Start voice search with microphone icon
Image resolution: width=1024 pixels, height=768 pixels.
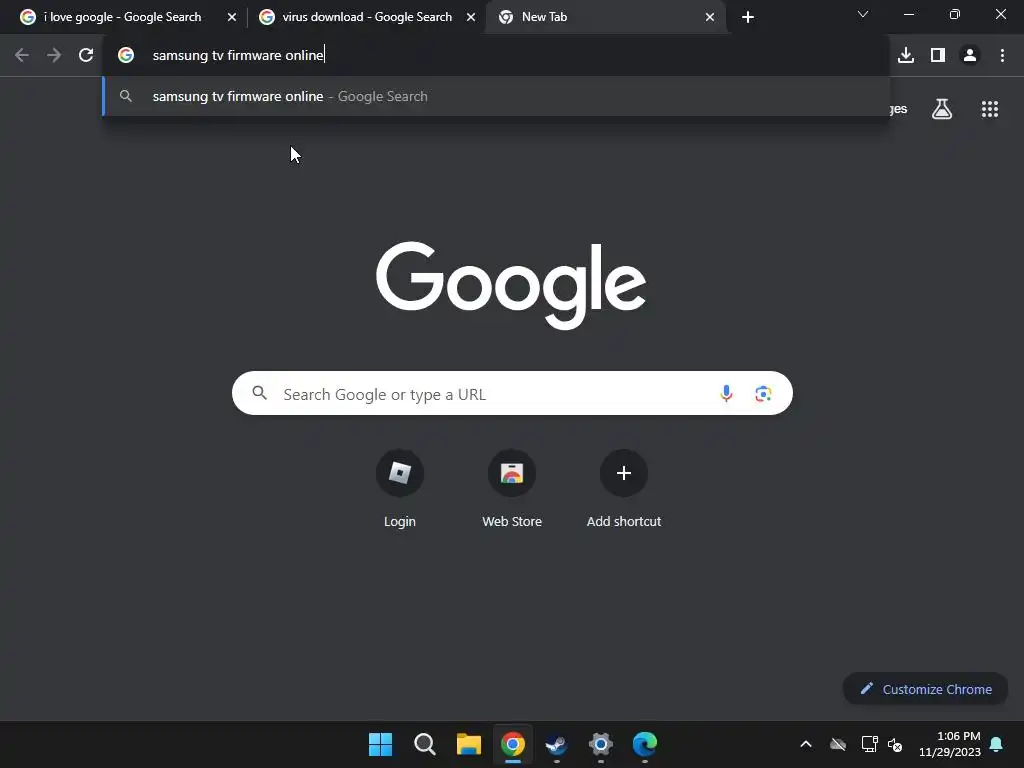tap(726, 393)
